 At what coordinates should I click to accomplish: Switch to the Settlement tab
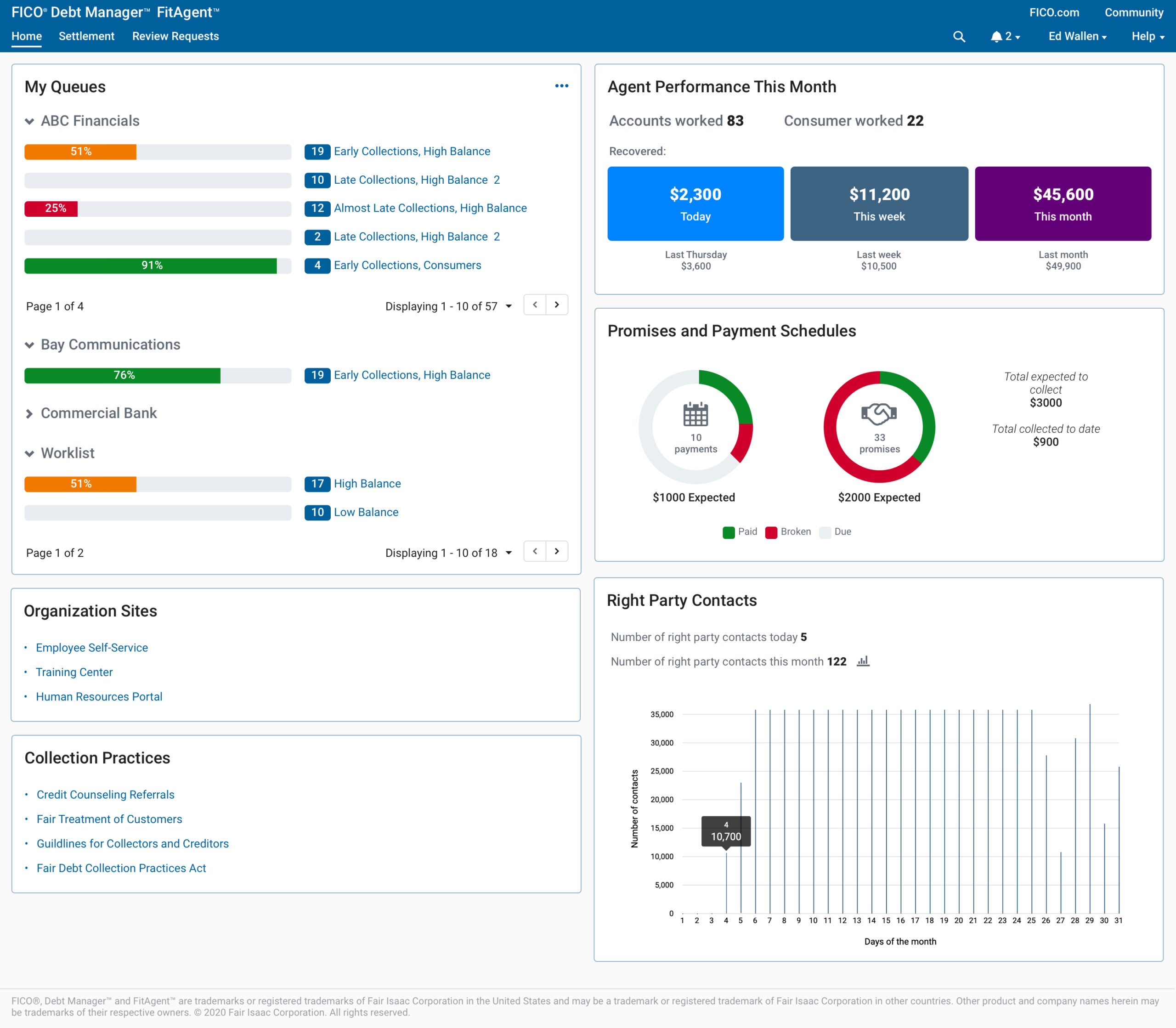(87, 36)
